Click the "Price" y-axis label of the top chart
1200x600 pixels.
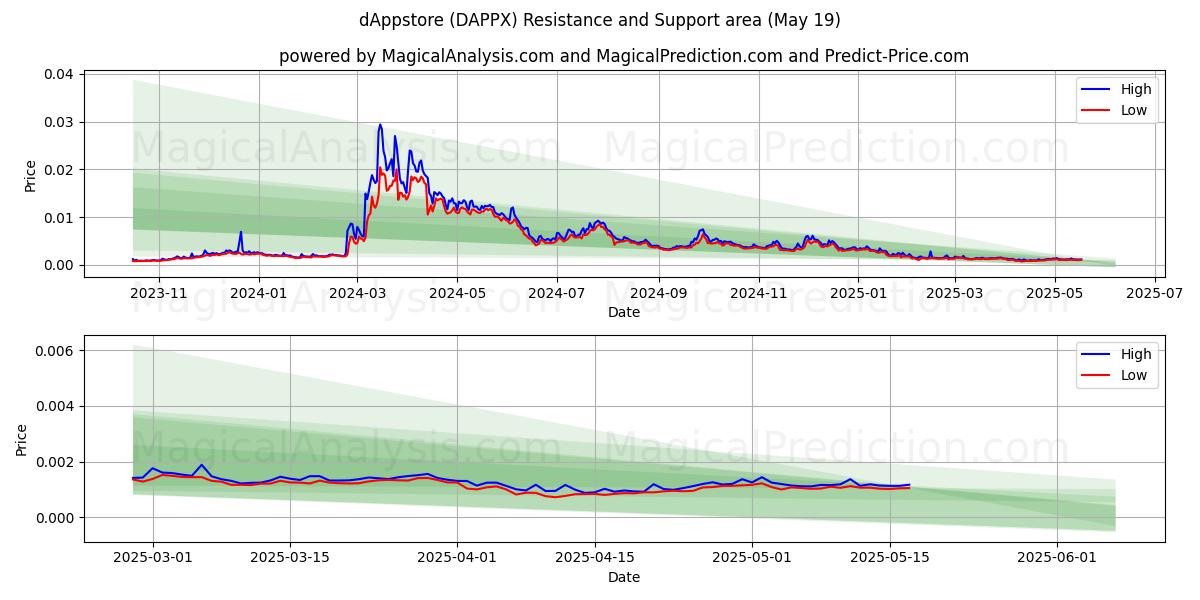(30, 175)
